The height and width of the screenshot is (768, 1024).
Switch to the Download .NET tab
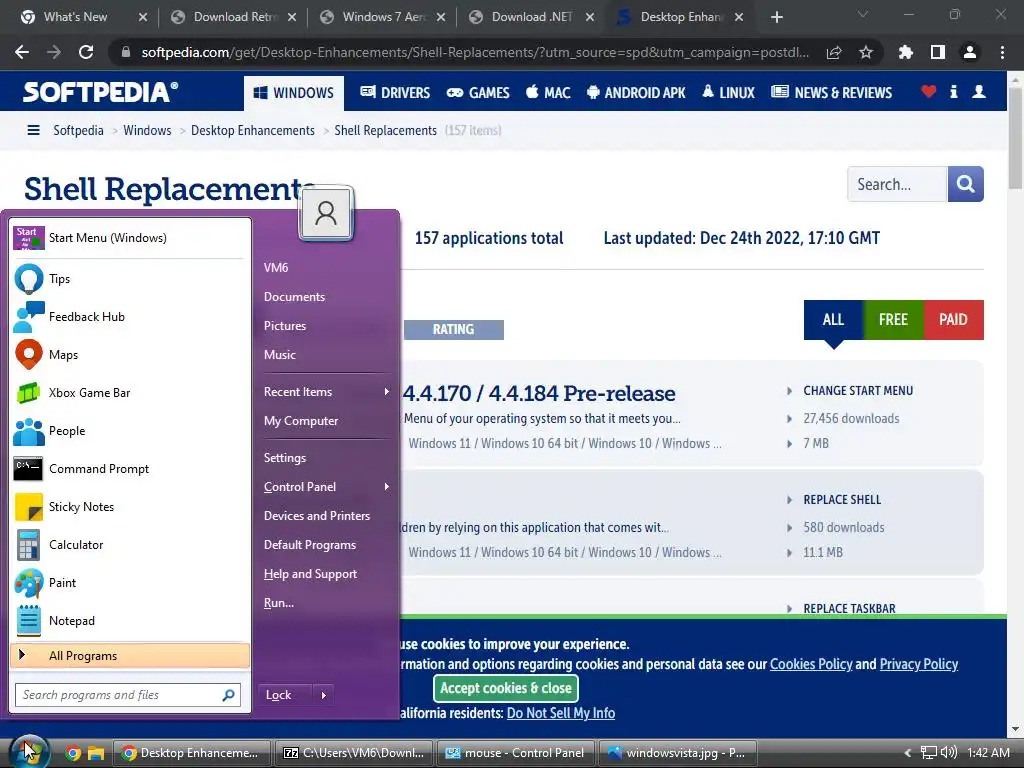click(532, 17)
